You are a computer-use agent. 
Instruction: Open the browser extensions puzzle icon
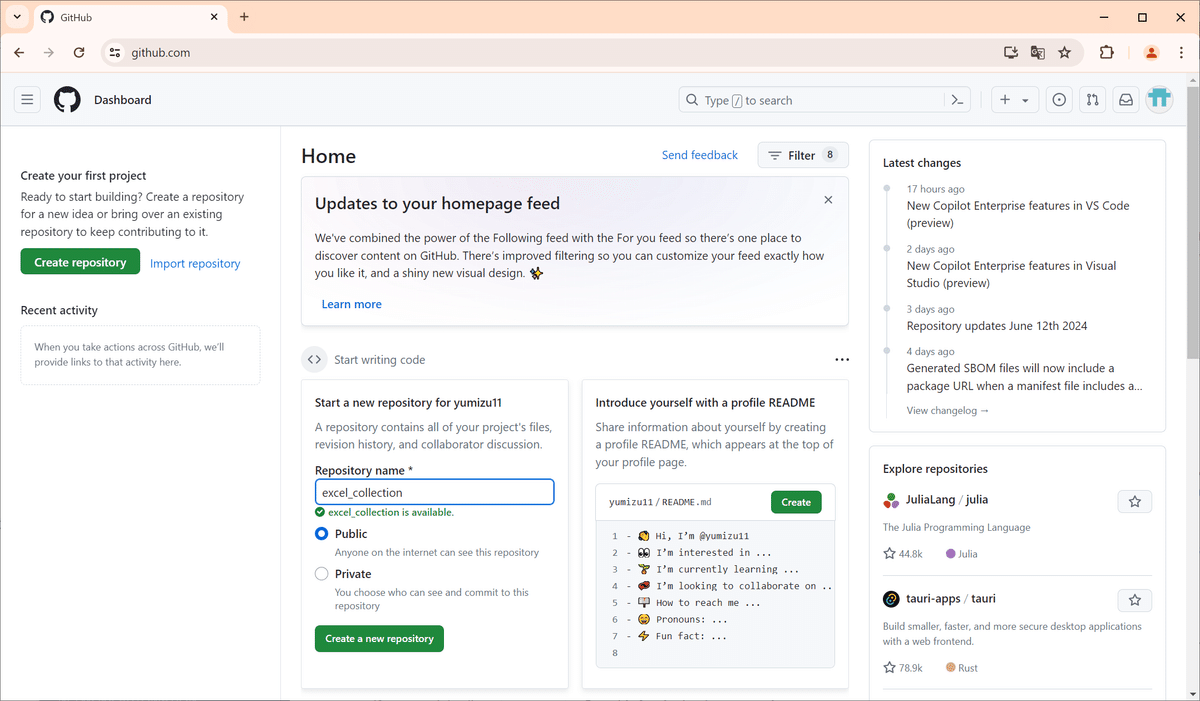tap(1106, 52)
